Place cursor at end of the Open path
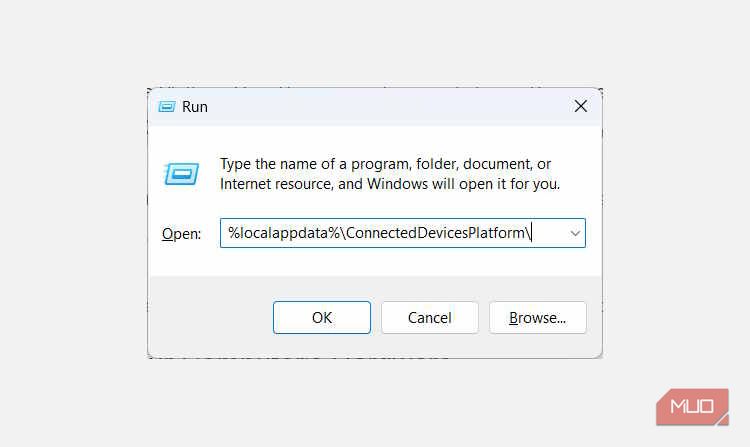This screenshot has height=447, width=750. point(534,233)
